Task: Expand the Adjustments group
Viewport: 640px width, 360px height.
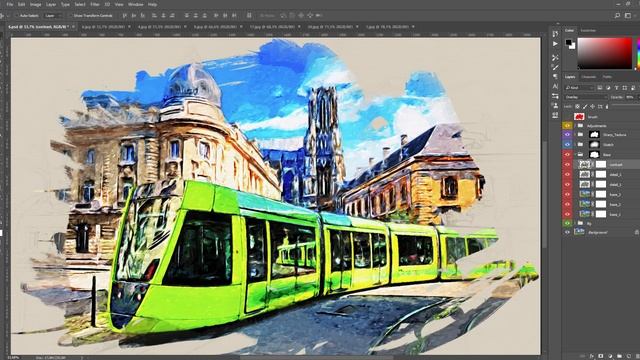Action: [x=575, y=126]
